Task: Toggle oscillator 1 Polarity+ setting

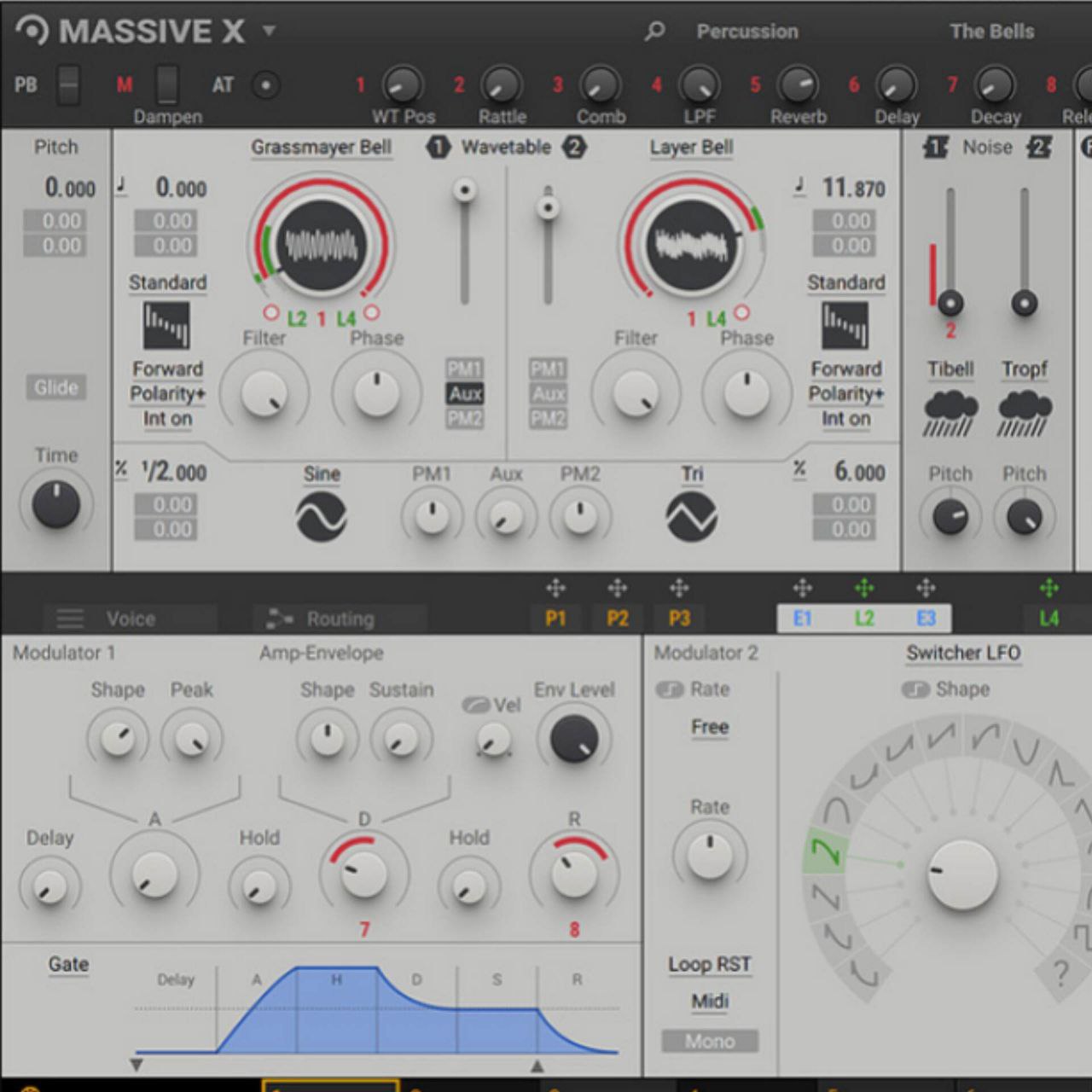Action: [x=167, y=394]
